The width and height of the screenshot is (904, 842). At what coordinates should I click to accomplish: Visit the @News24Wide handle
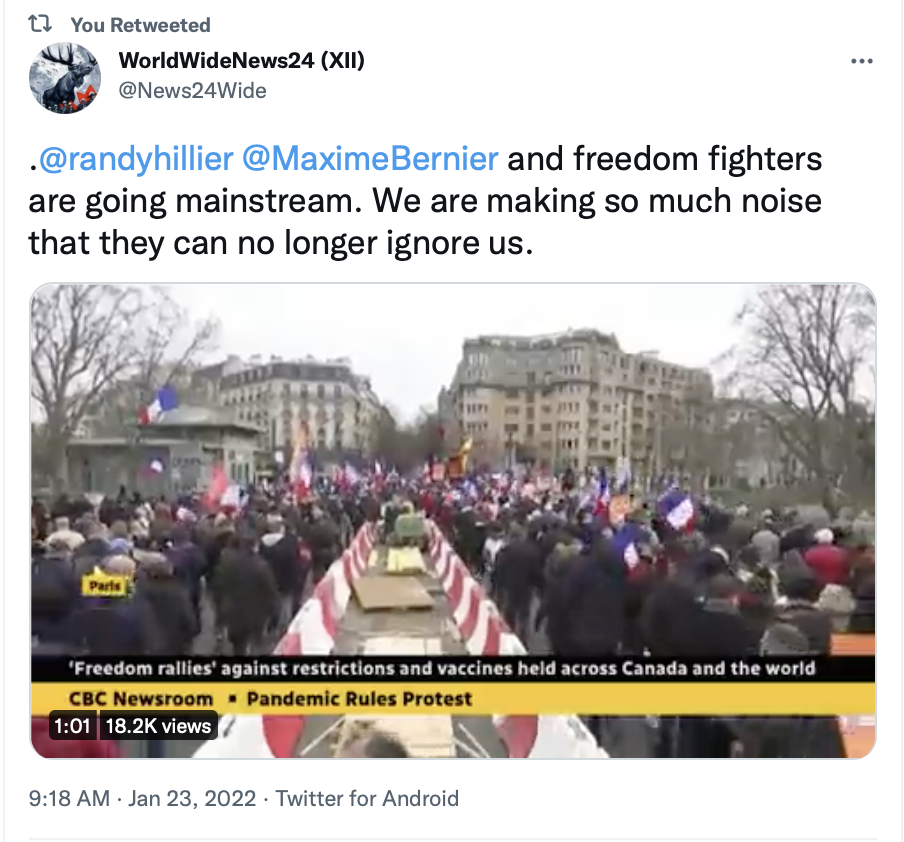[193, 91]
